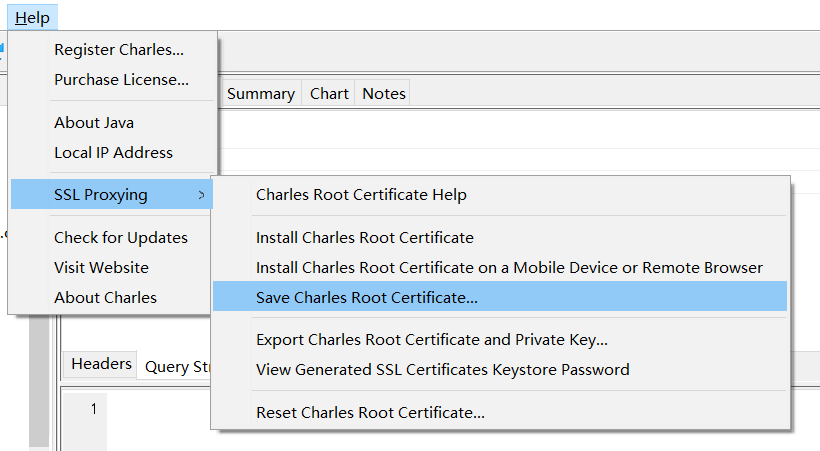Open the Notes tab
The height and width of the screenshot is (451, 820).
click(384, 94)
